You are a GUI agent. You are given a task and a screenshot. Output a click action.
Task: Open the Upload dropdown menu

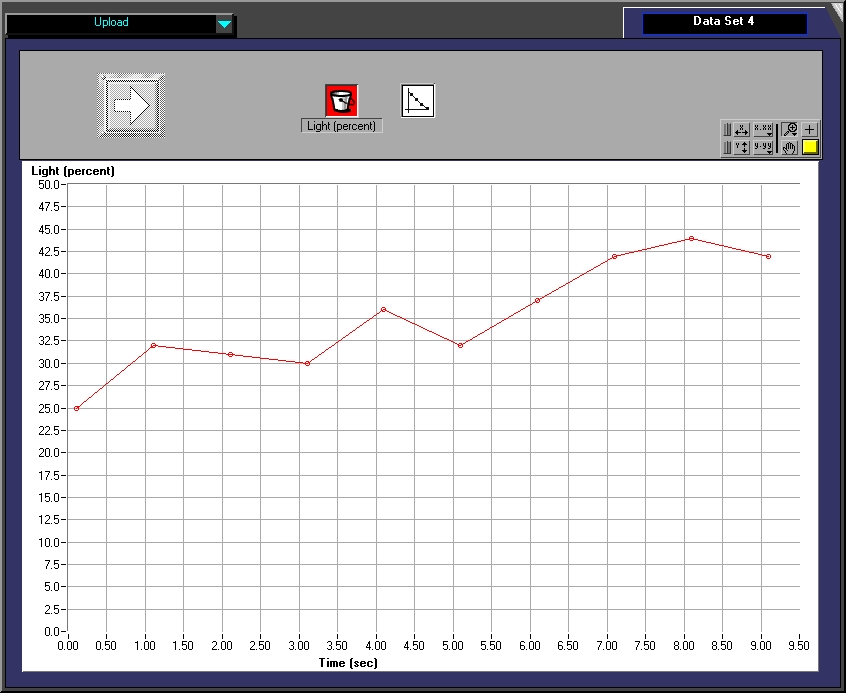[224, 24]
